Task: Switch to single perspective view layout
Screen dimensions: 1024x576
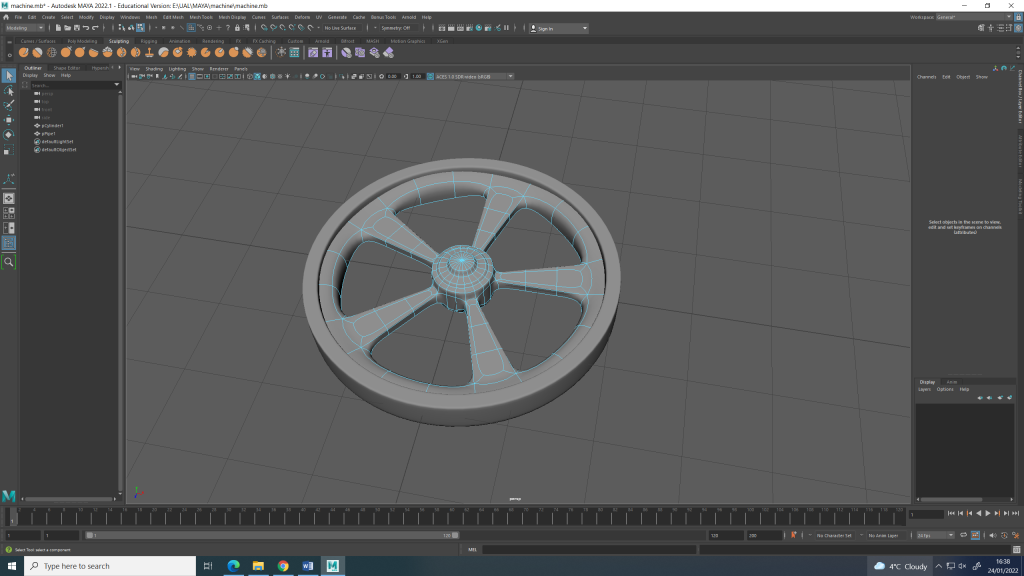Action: coord(8,198)
